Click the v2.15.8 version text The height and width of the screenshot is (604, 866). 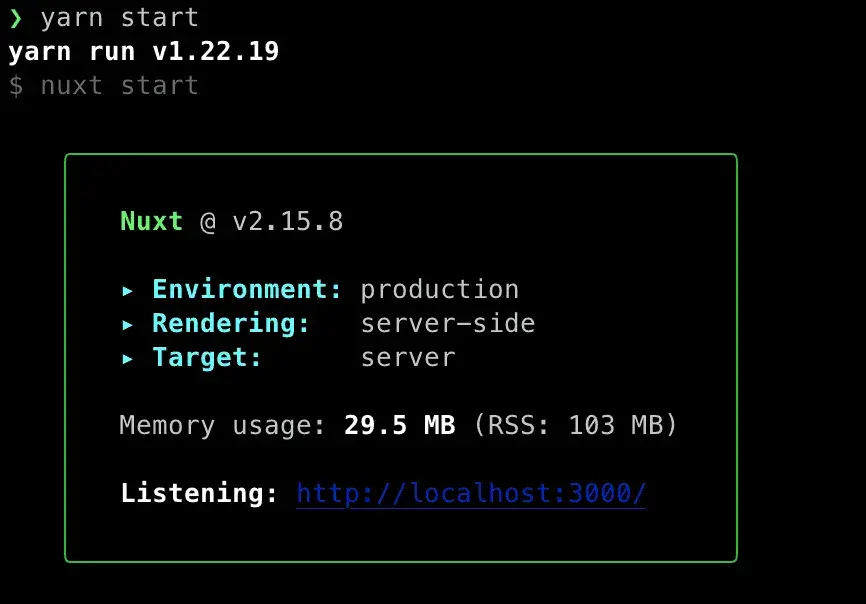[288, 222]
